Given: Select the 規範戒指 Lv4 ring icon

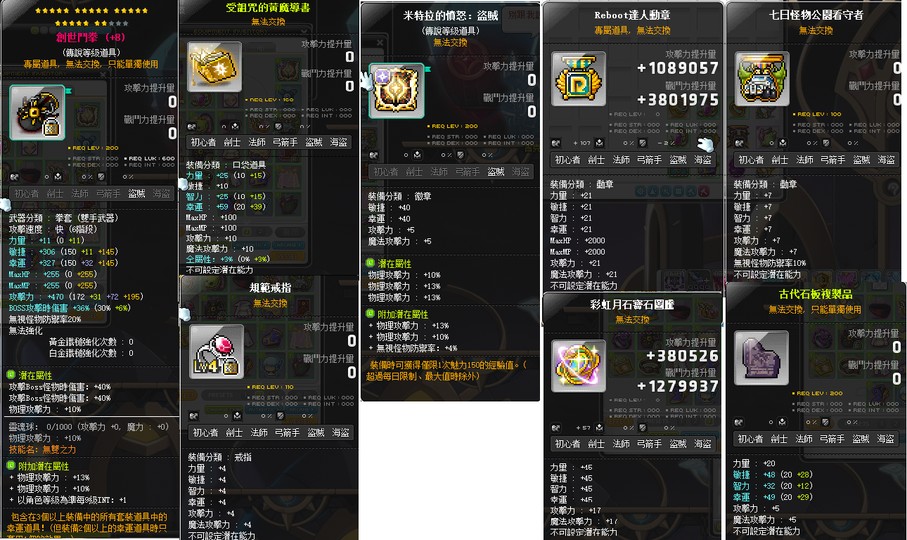Looking at the screenshot, I should 216,352.
